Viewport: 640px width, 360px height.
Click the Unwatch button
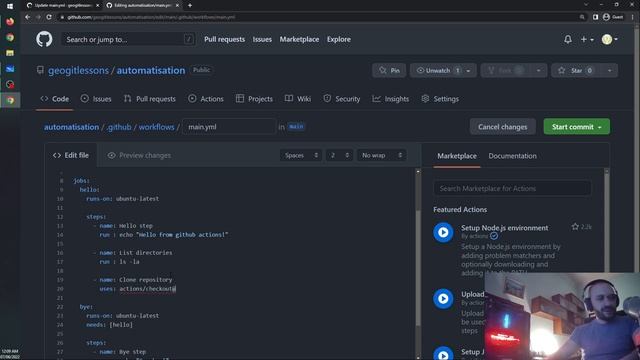[437, 70]
